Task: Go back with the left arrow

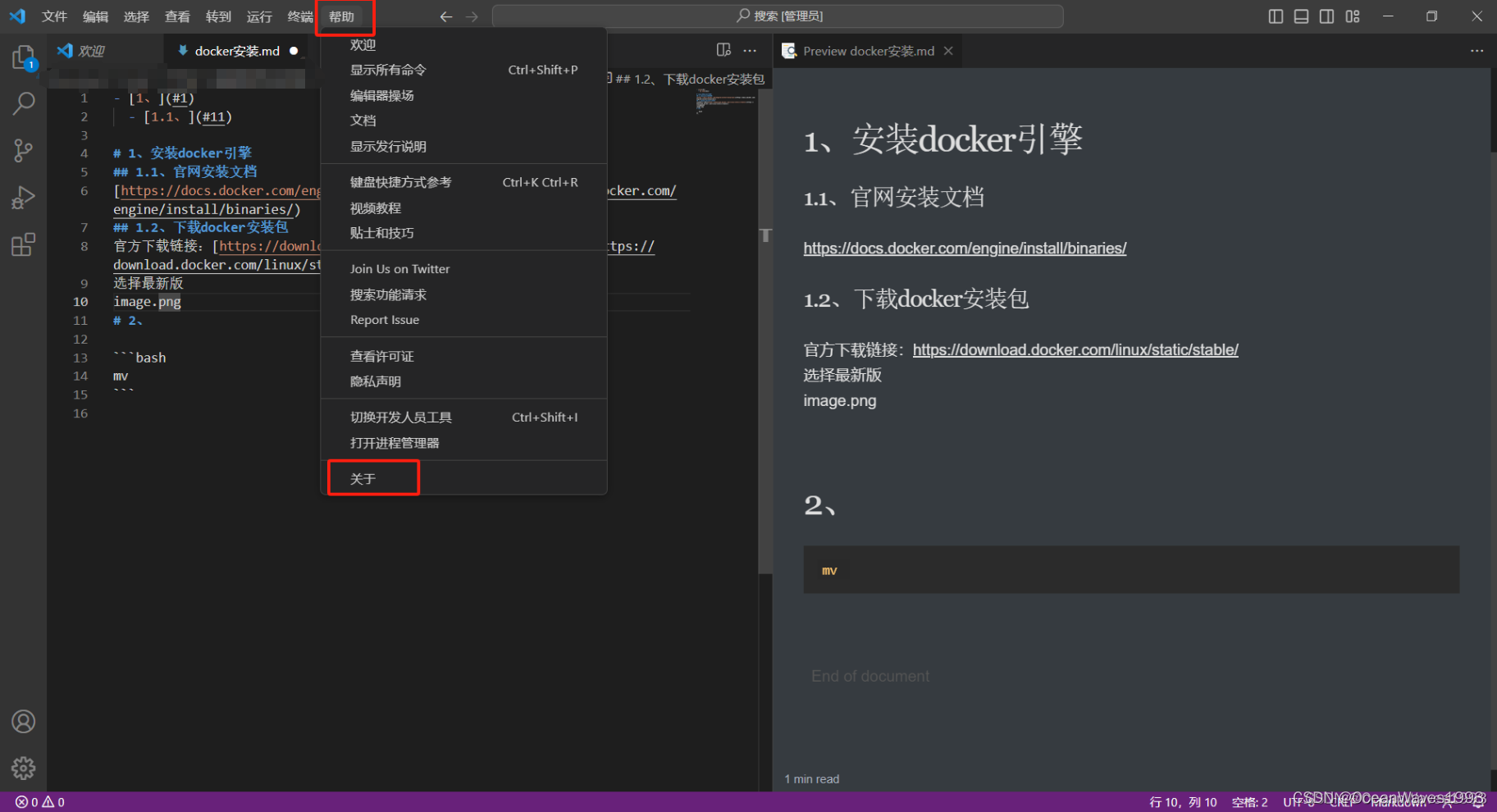Action: pos(445,16)
